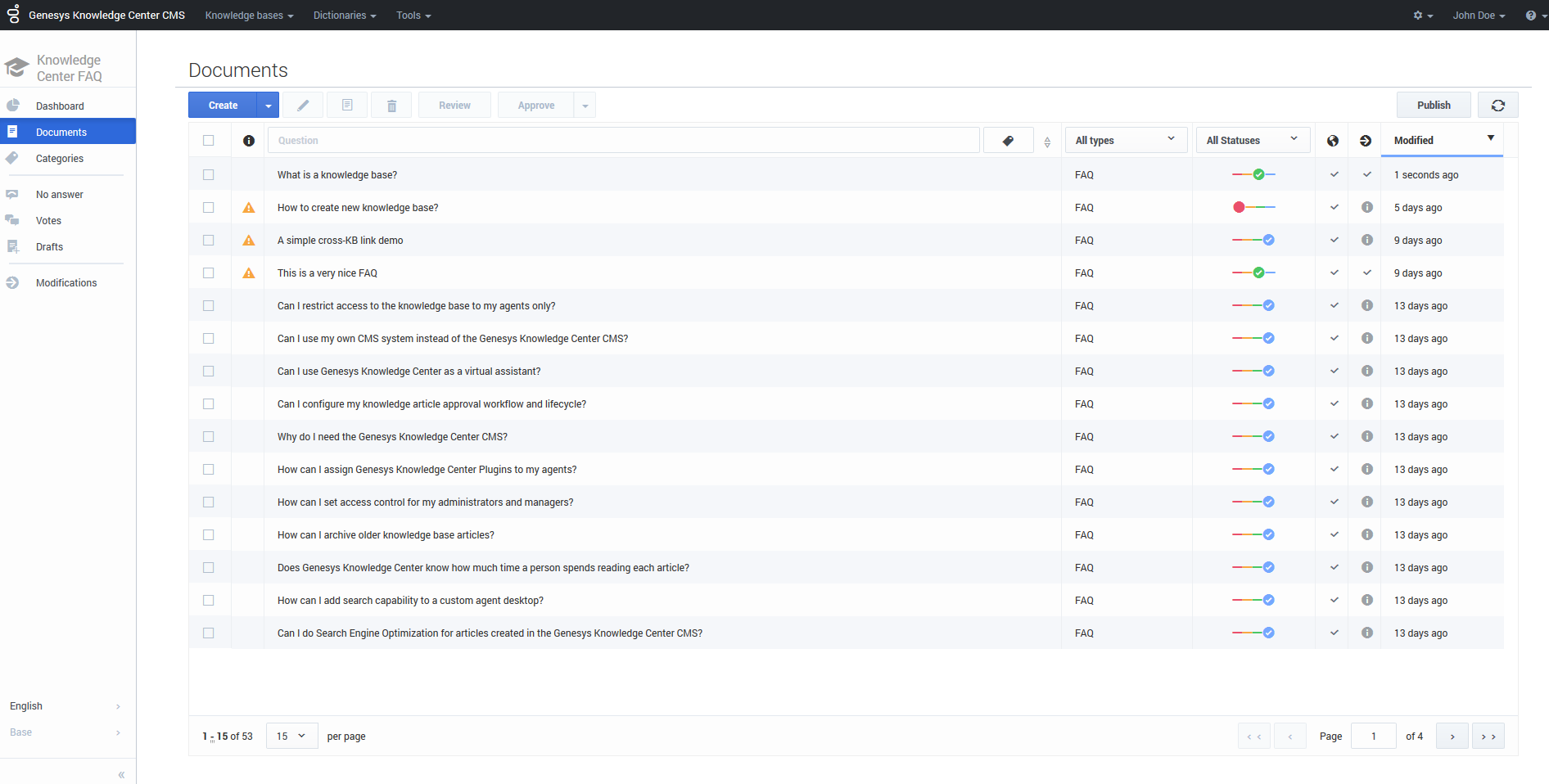The height and width of the screenshot is (784, 1549).
Task: Expand the All Statuses filter
Action: click(x=1252, y=141)
